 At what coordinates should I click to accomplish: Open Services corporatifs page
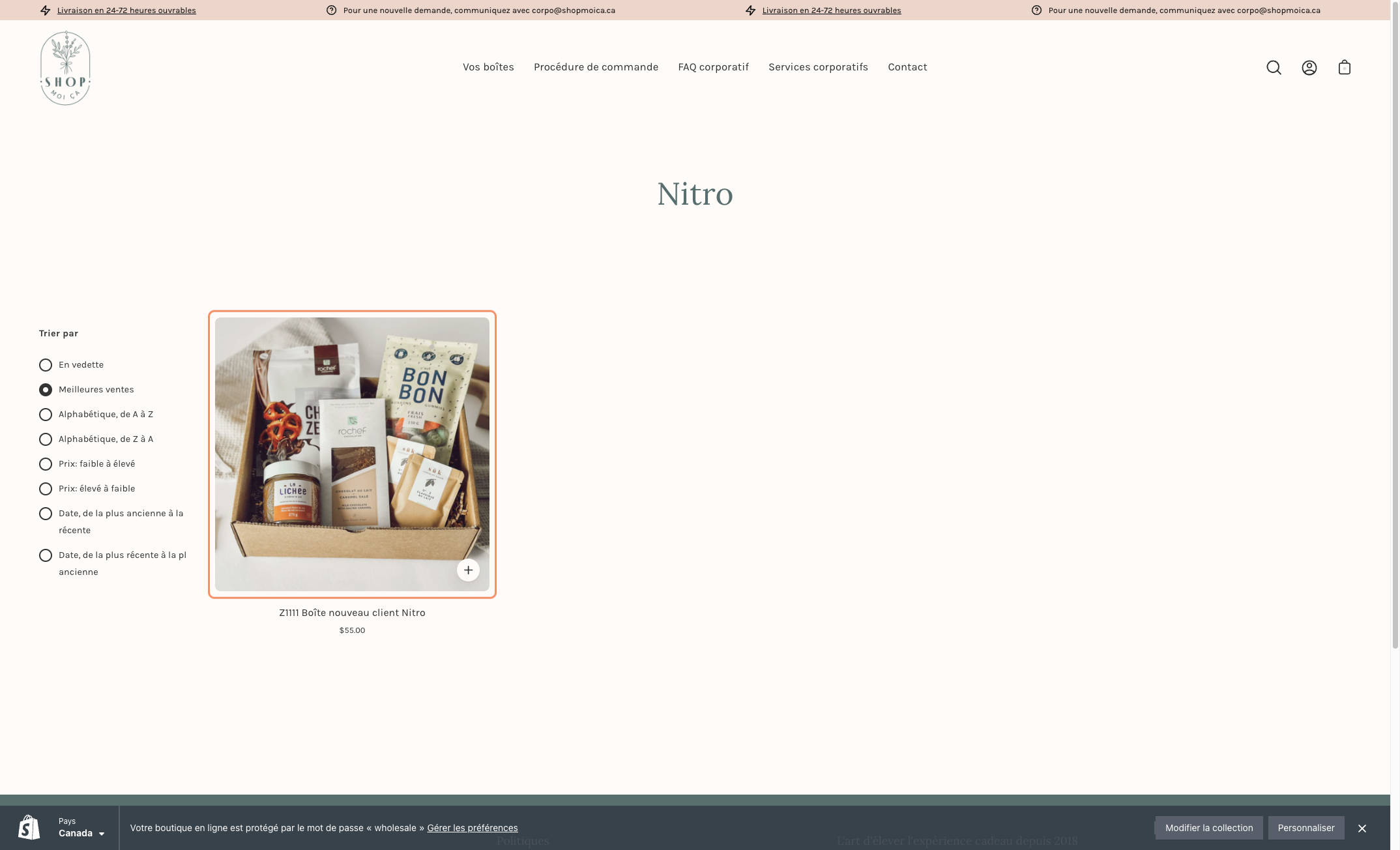coord(818,67)
